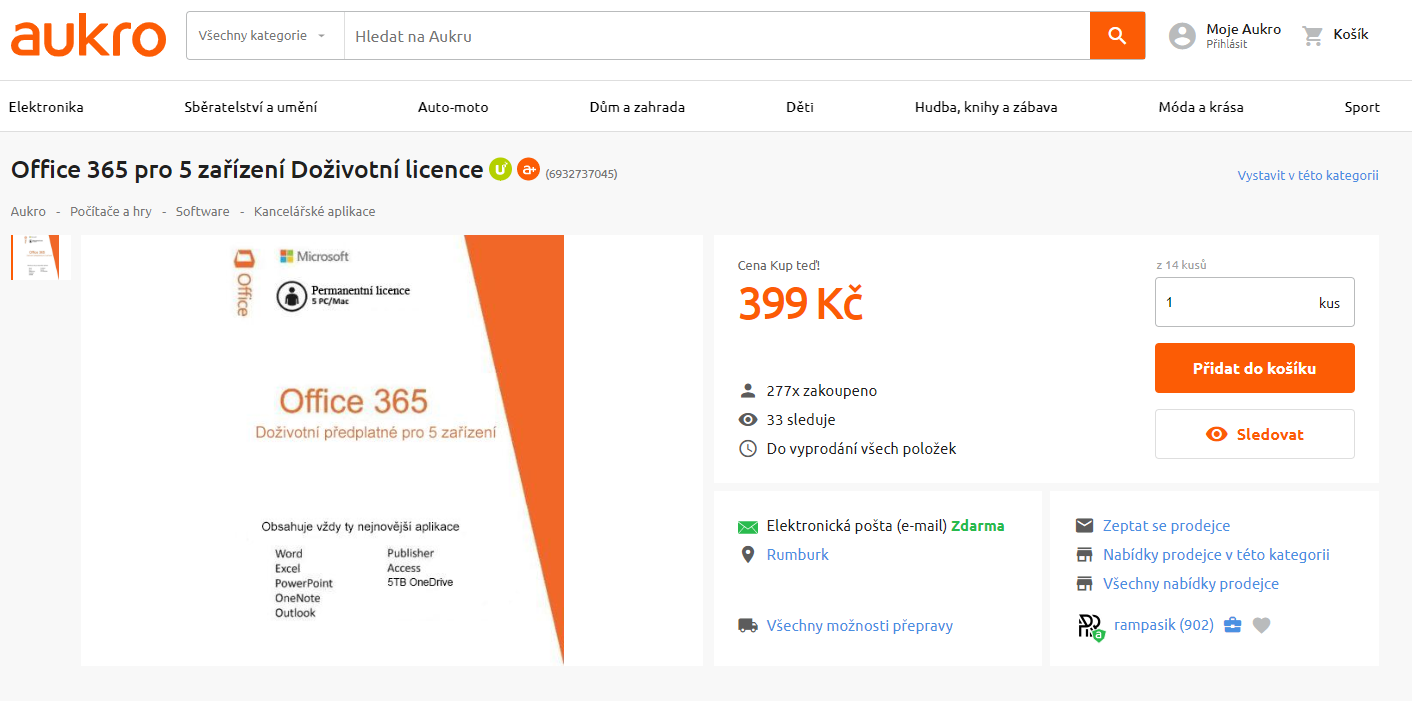Open Všechny možnosti přepravy link
The width and height of the screenshot is (1412, 701).
click(860, 626)
